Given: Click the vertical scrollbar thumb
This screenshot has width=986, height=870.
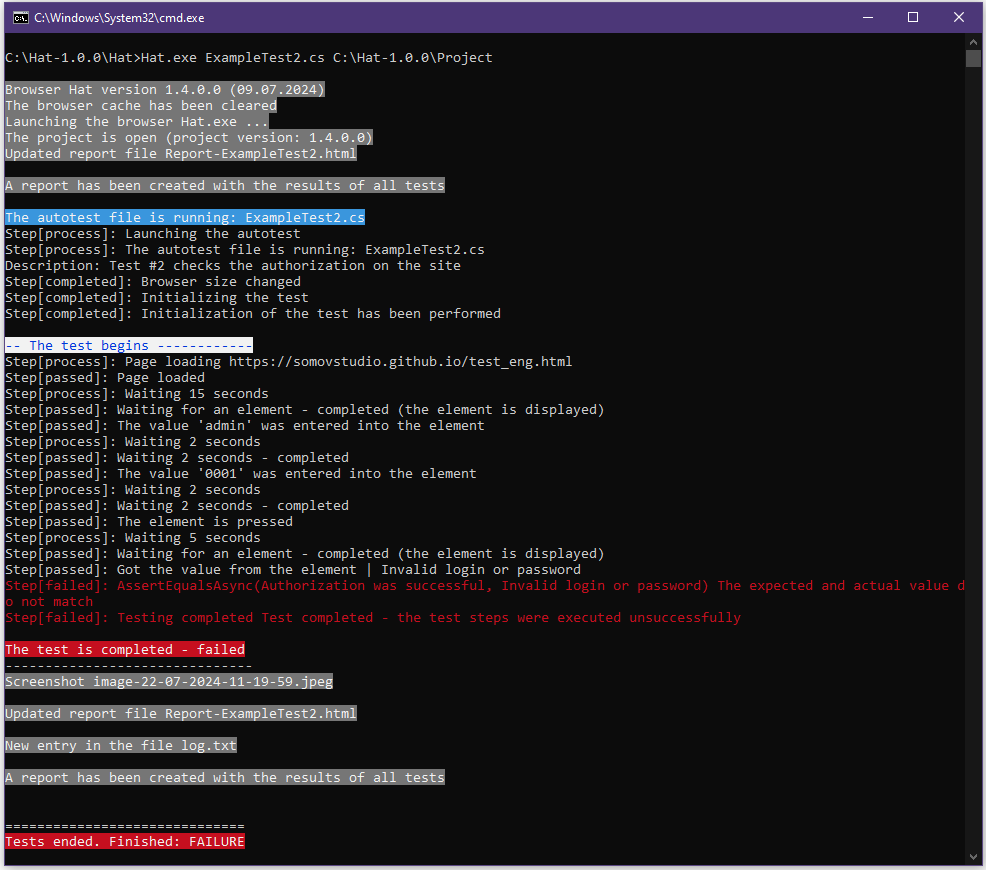Looking at the screenshot, I should [973, 58].
